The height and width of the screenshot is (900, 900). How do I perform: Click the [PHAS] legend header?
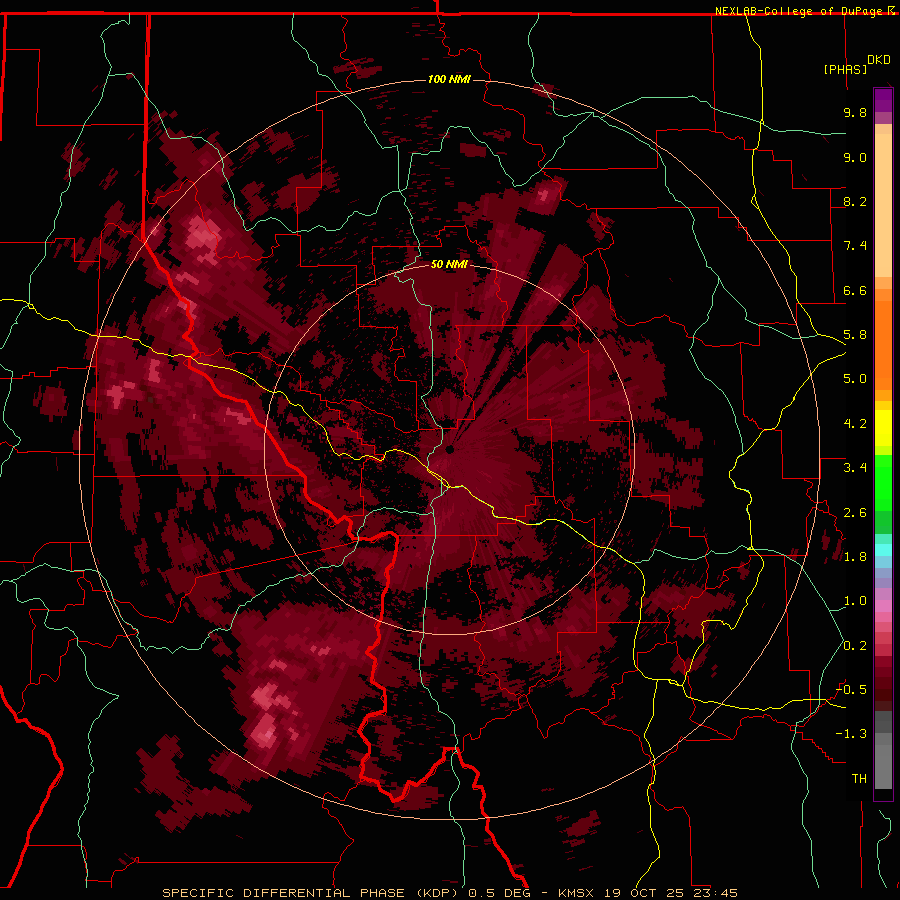845,69
